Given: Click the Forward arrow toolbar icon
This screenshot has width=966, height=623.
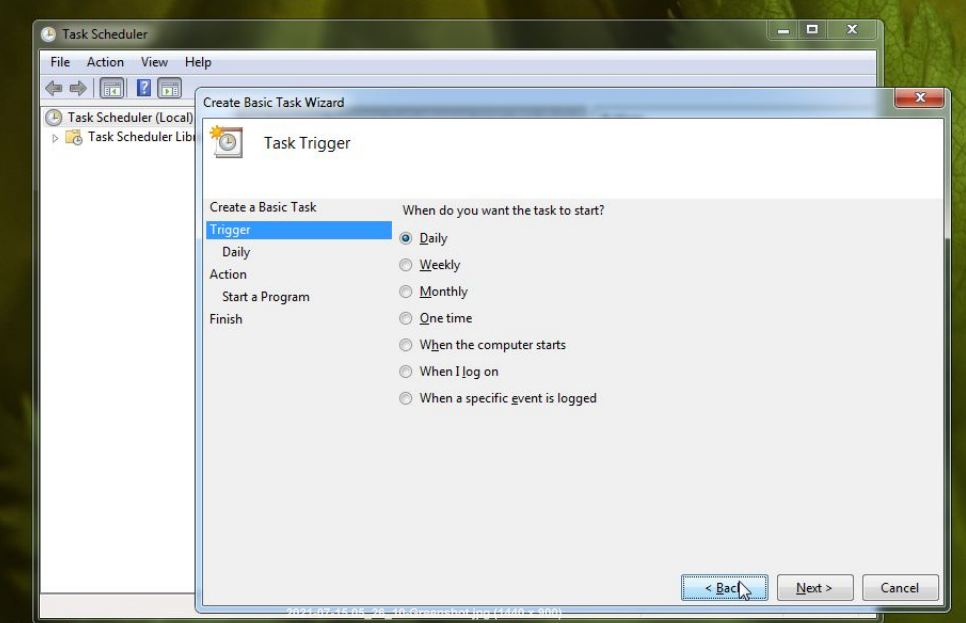Looking at the screenshot, I should tap(78, 88).
